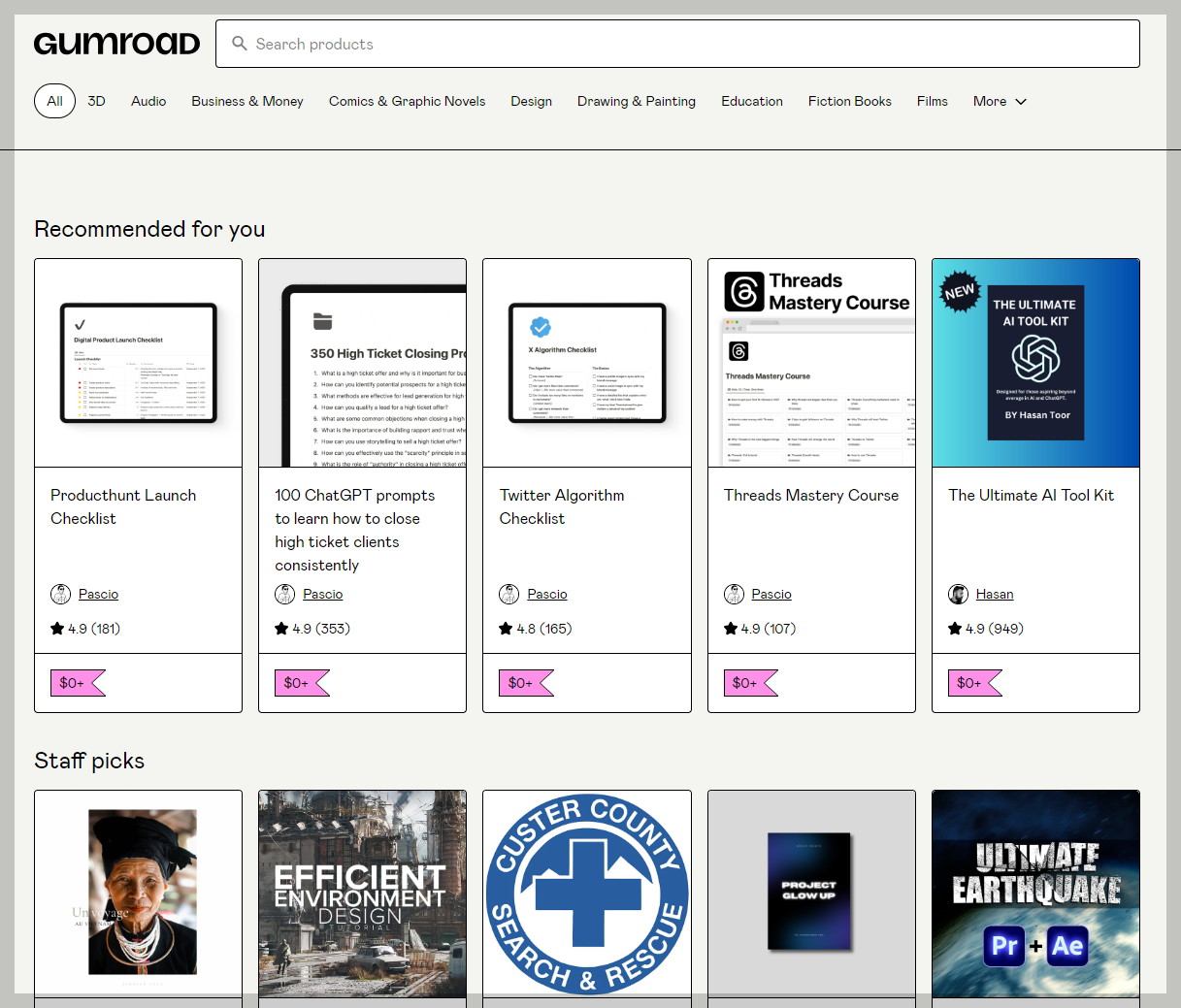Click star rating 4.9 (353)

click(312, 629)
